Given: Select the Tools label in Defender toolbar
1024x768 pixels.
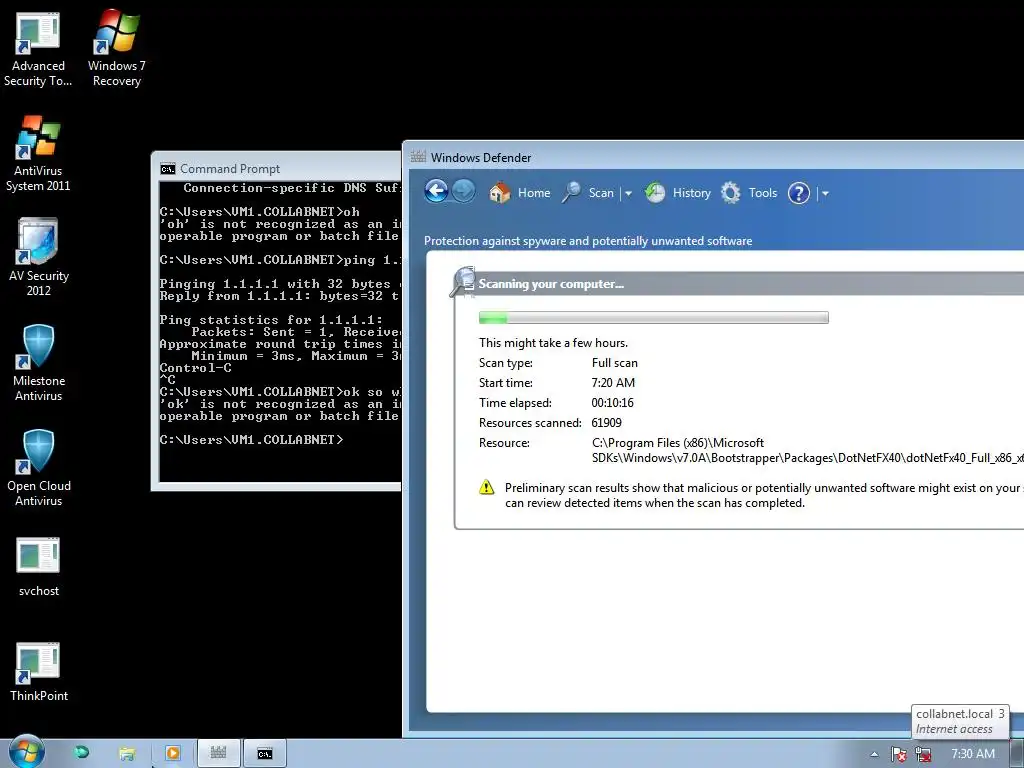Looking at the screenshot, I should 763,193.
